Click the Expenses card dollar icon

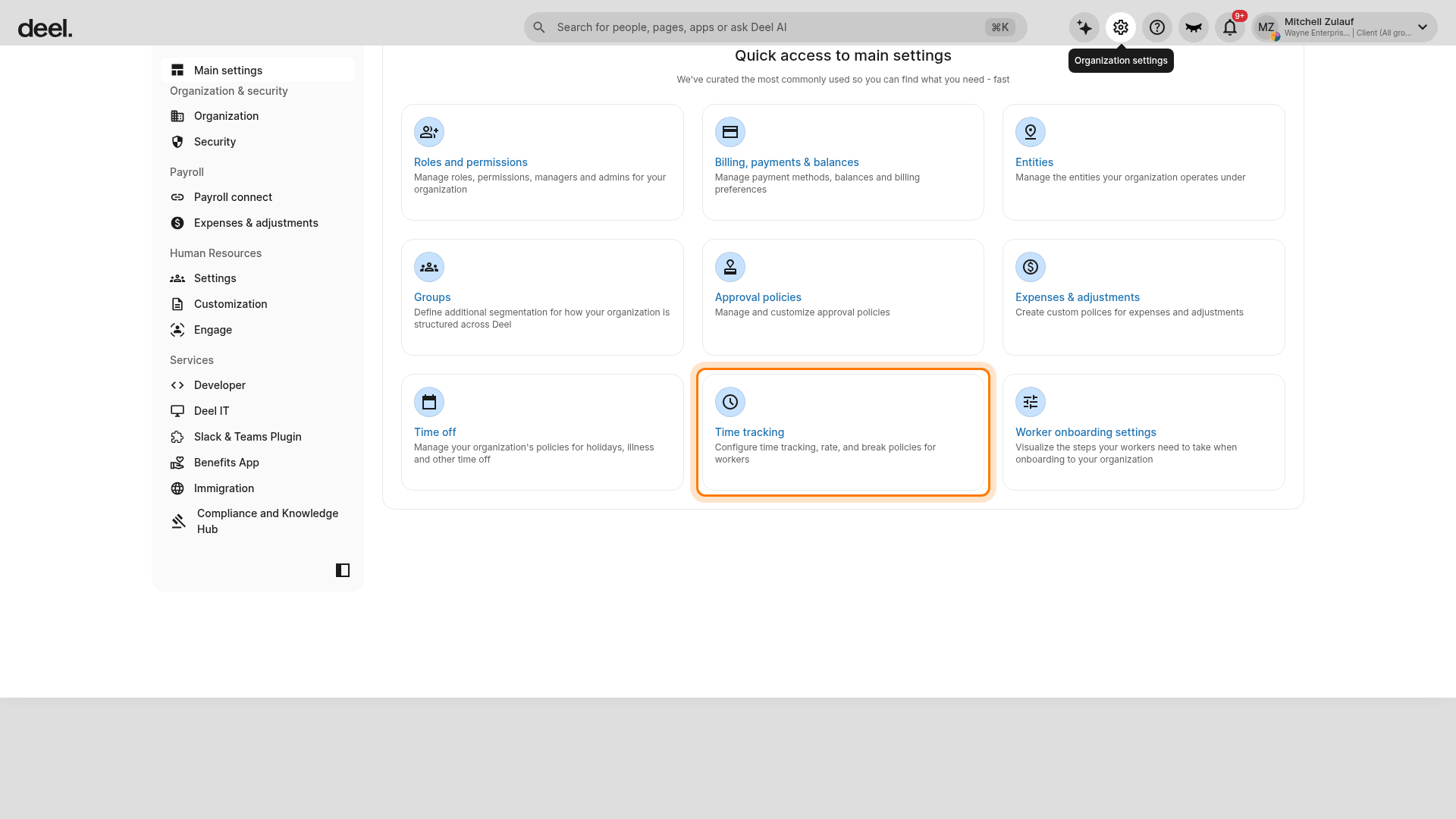click(x=1031, y=267)
